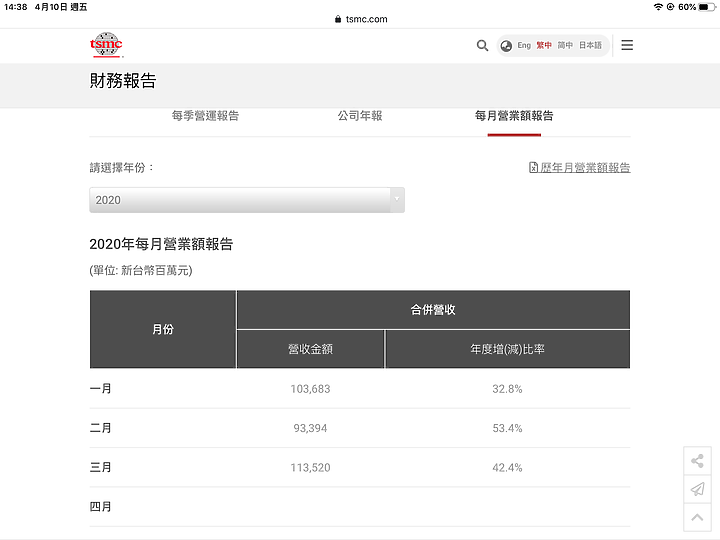The width and height of the screenshot is (720, 540).
Task: Open the 每季營運報告 tab
Action: click(205, 116)
